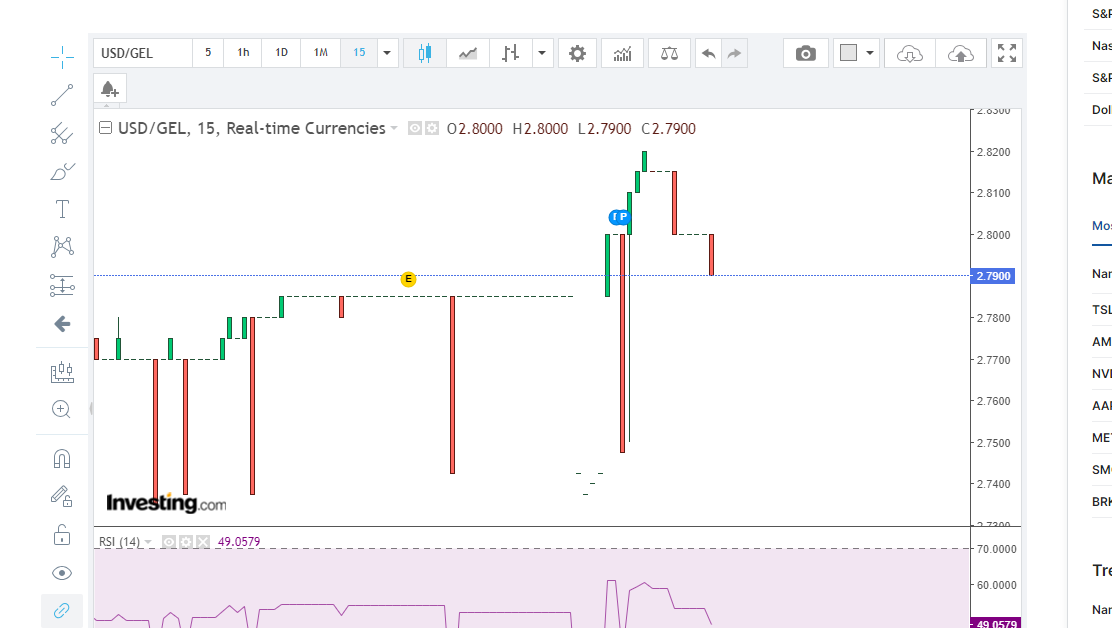Toggle lock all drawing tools padlock

click(62, 534)
